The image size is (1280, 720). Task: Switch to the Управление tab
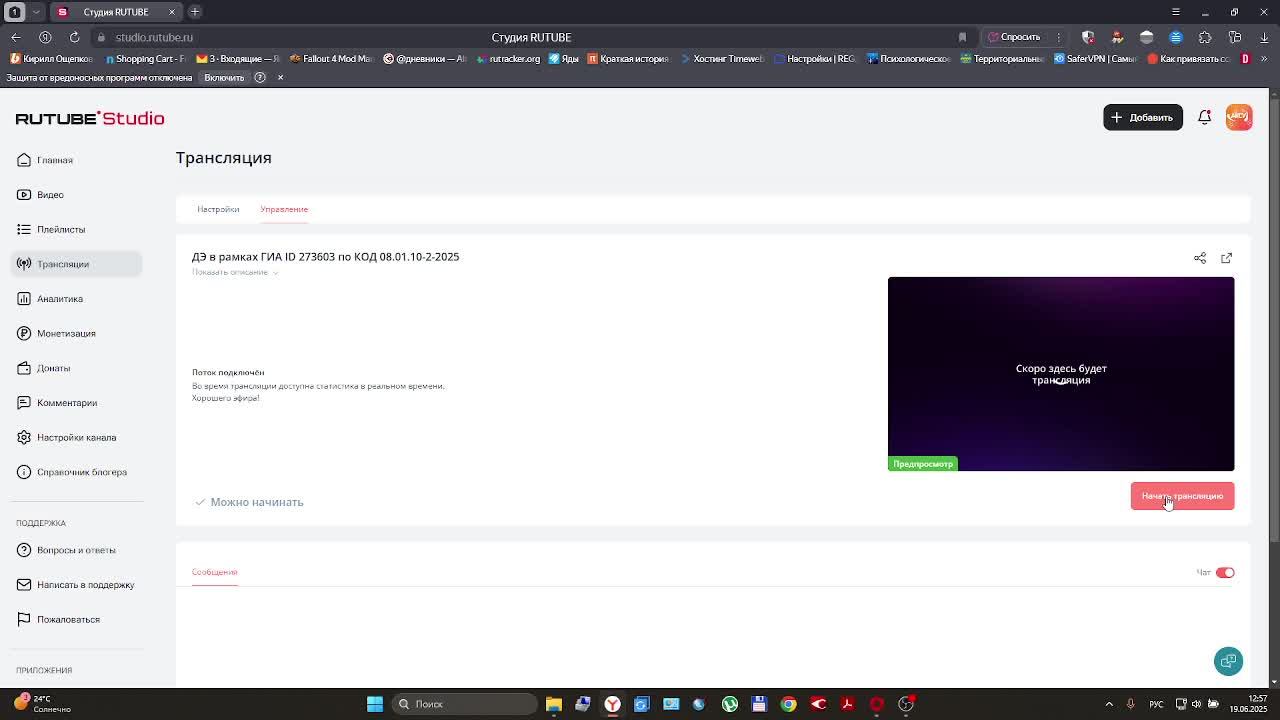(284, 209)
